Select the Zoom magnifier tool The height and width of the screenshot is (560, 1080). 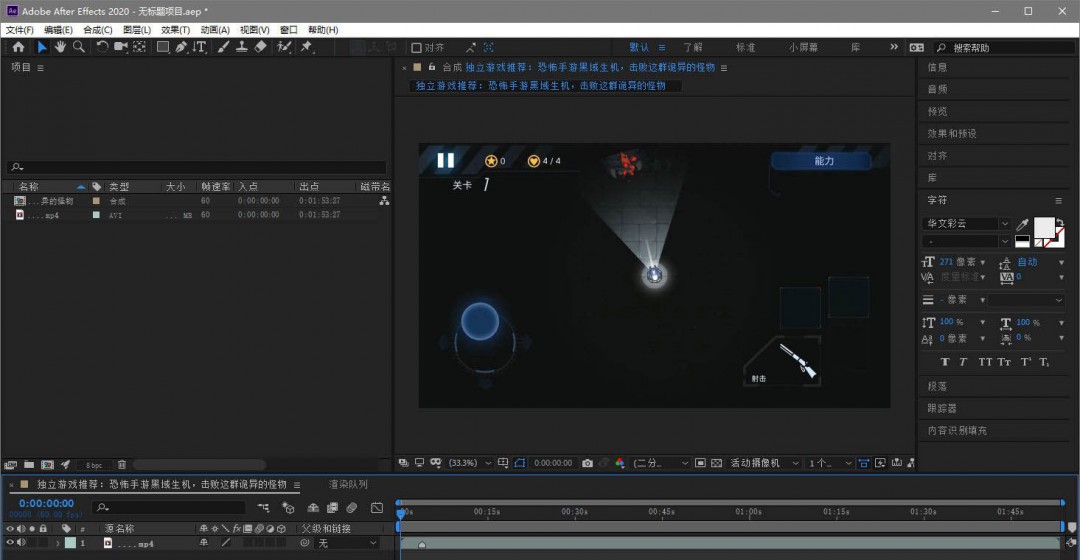tap(78, 47)
